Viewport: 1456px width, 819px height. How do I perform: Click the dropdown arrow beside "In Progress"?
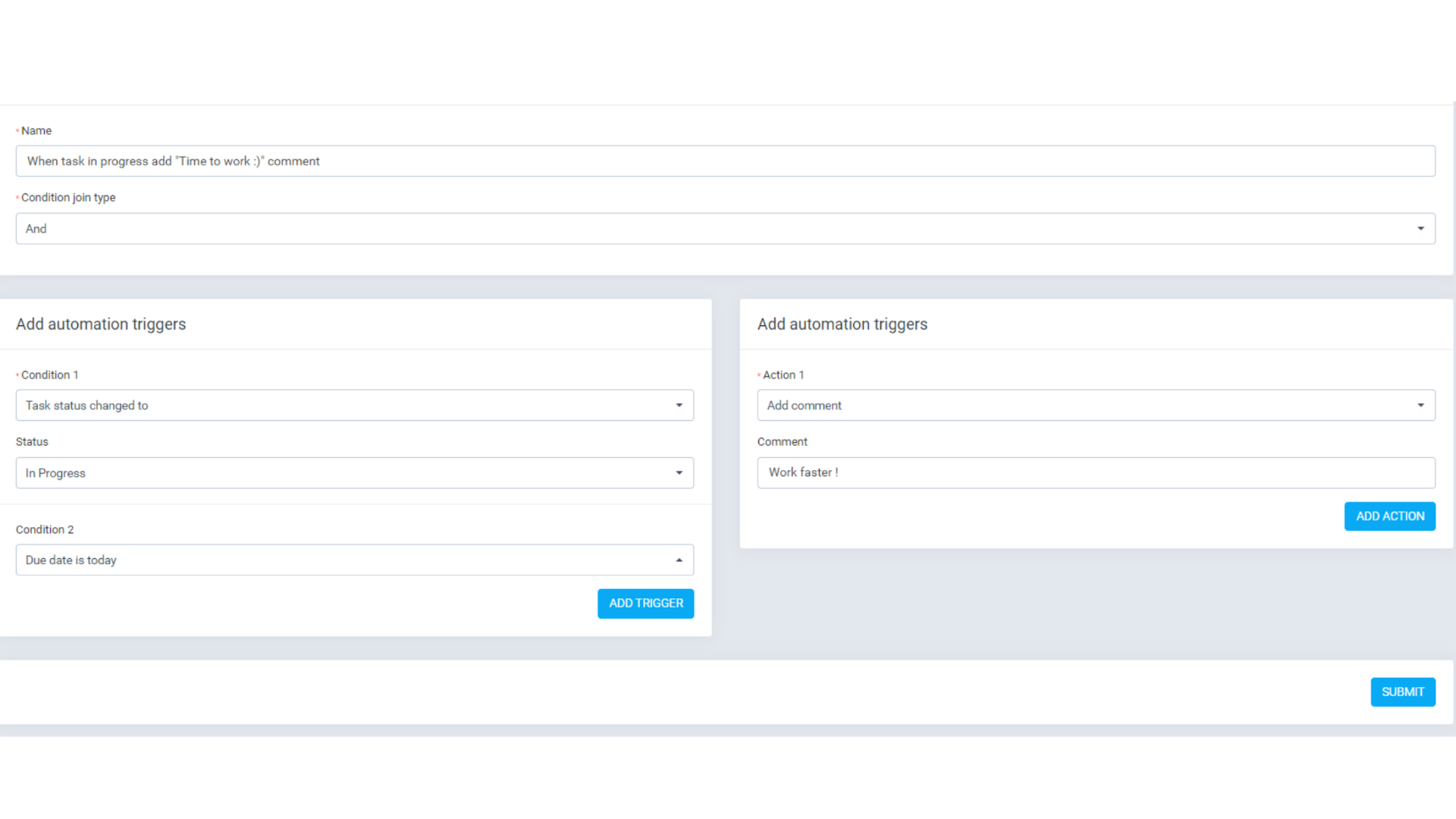679,472
